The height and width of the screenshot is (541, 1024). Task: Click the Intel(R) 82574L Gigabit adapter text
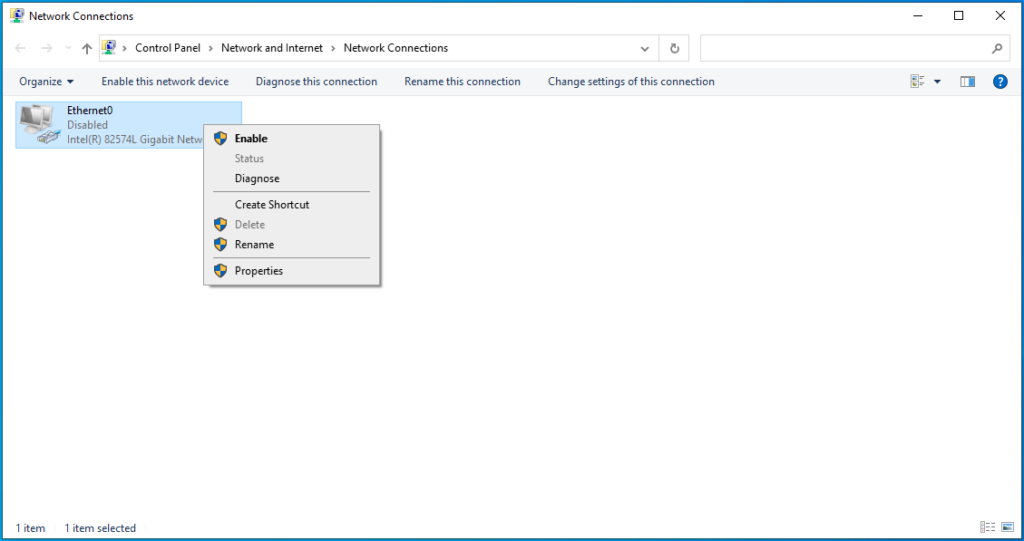click(135, 139)
